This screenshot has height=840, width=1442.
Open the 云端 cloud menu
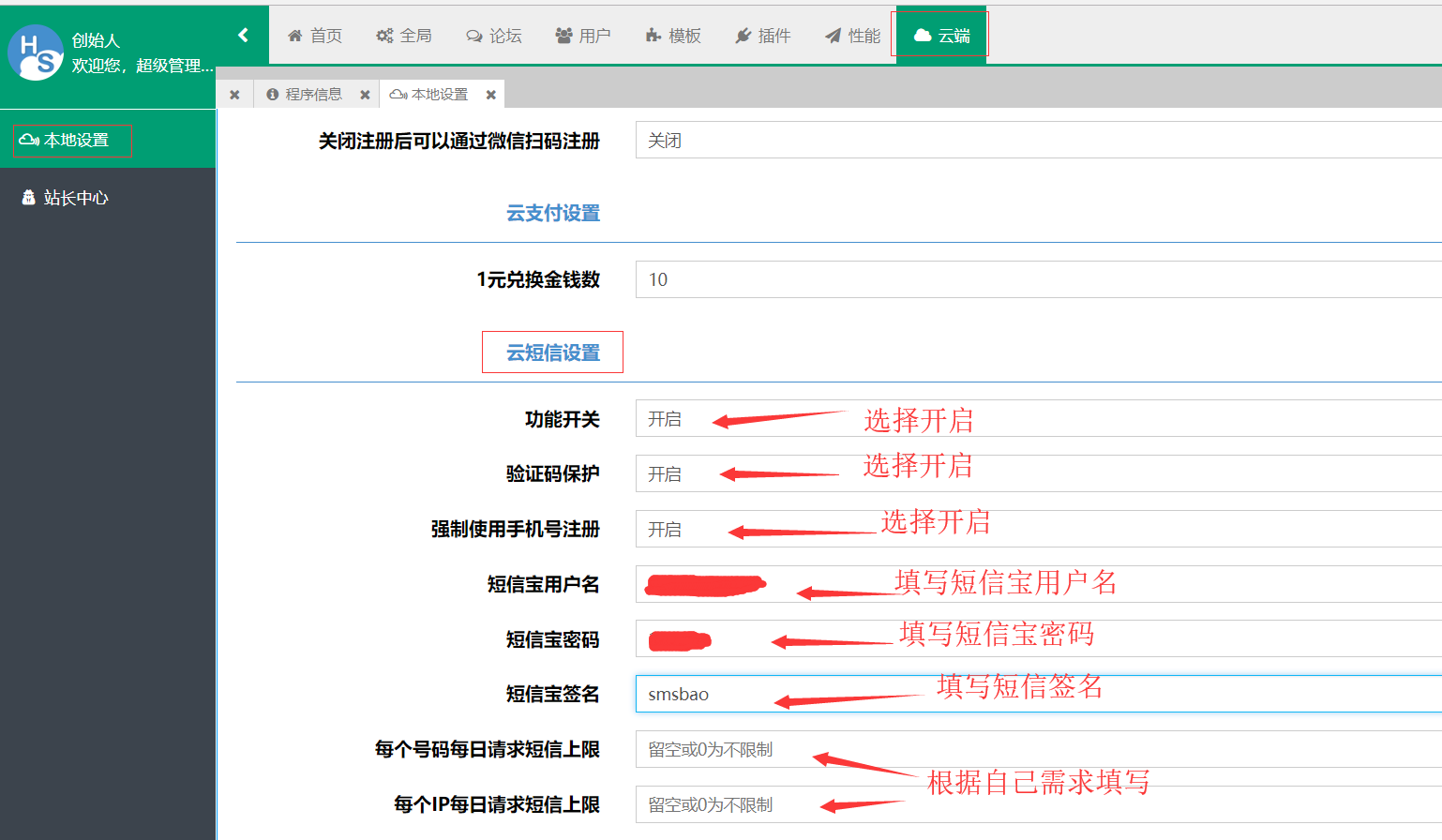(x=941, y=36)
